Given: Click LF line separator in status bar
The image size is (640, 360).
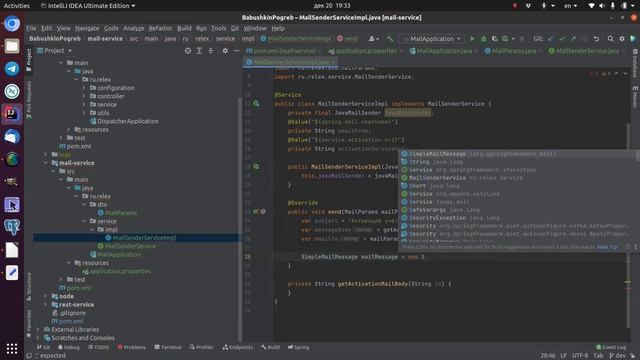Looking at the screenshot, I should (x=563, y=356).
